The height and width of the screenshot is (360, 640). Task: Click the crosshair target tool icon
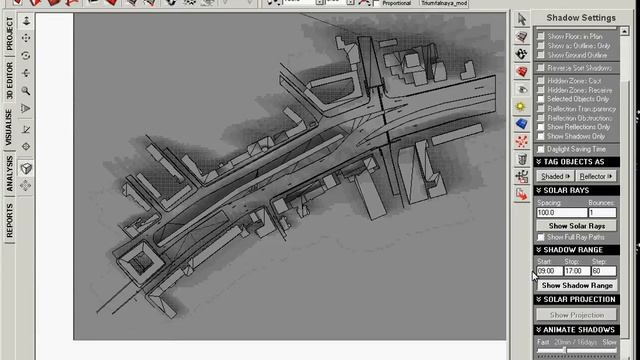coord(26,147)
